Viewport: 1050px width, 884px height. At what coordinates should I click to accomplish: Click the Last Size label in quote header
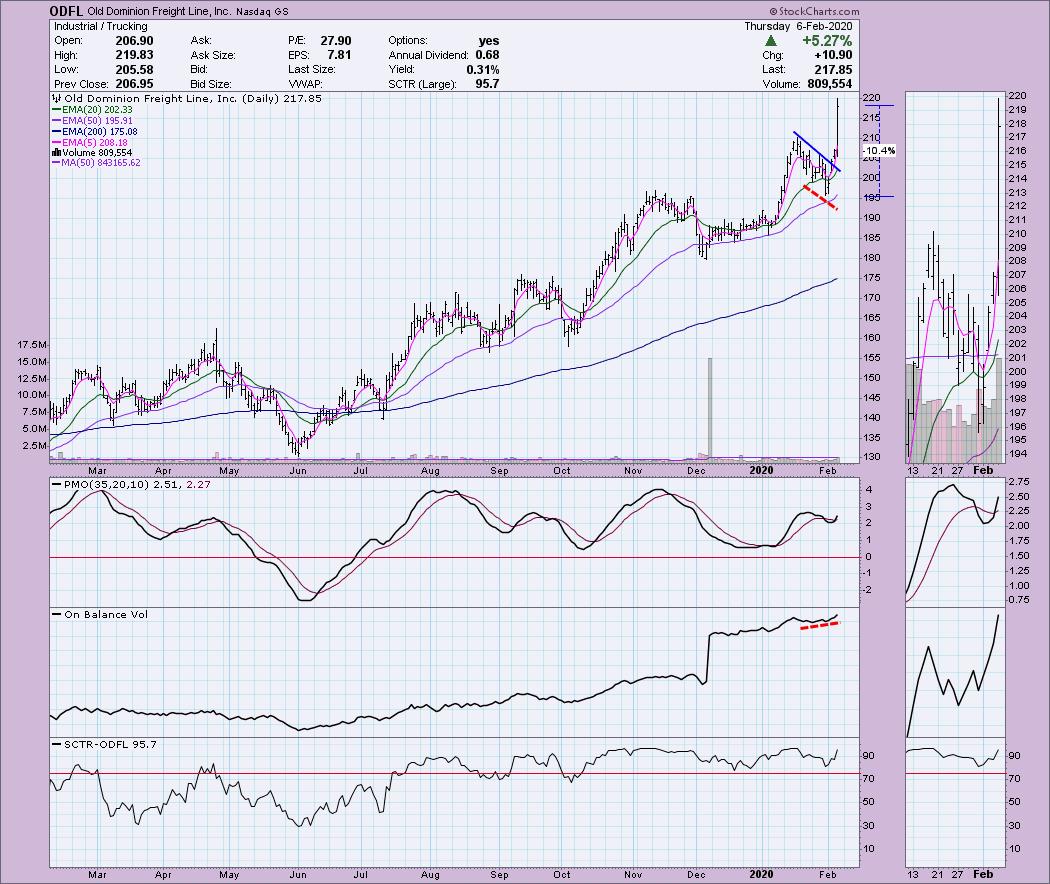coord(311,70)
